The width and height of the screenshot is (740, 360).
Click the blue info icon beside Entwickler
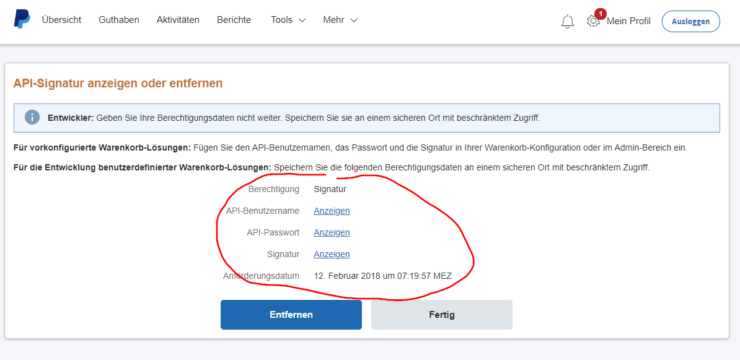pos(32,117)
